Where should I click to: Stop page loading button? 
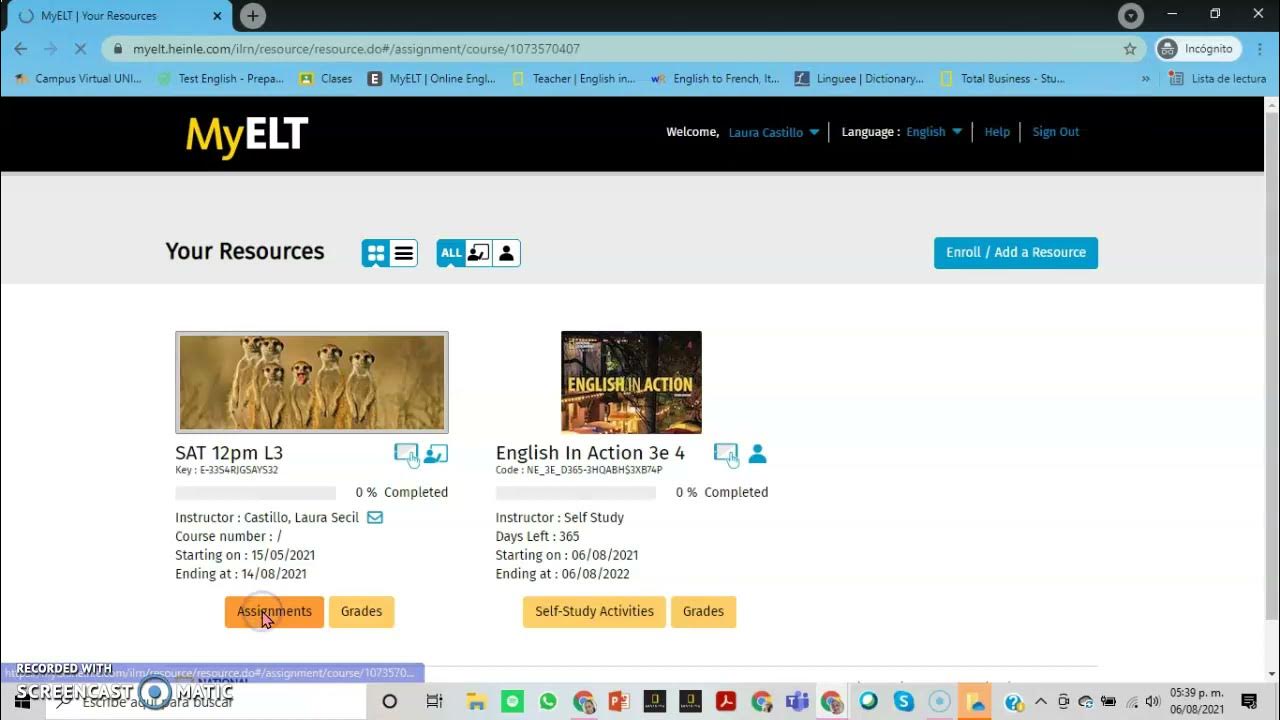click(81, 49)
